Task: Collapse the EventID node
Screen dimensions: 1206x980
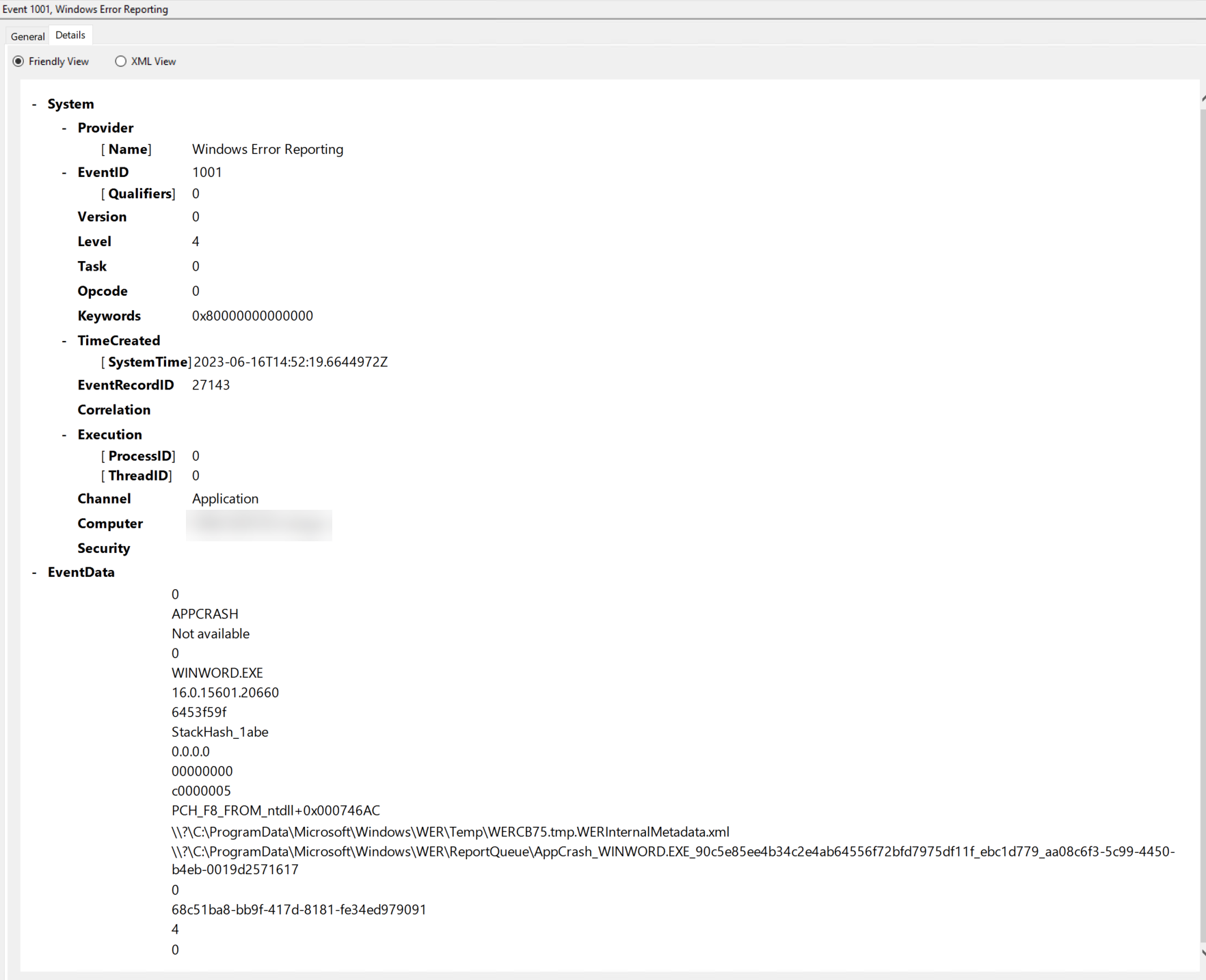Action: point(64,172)
